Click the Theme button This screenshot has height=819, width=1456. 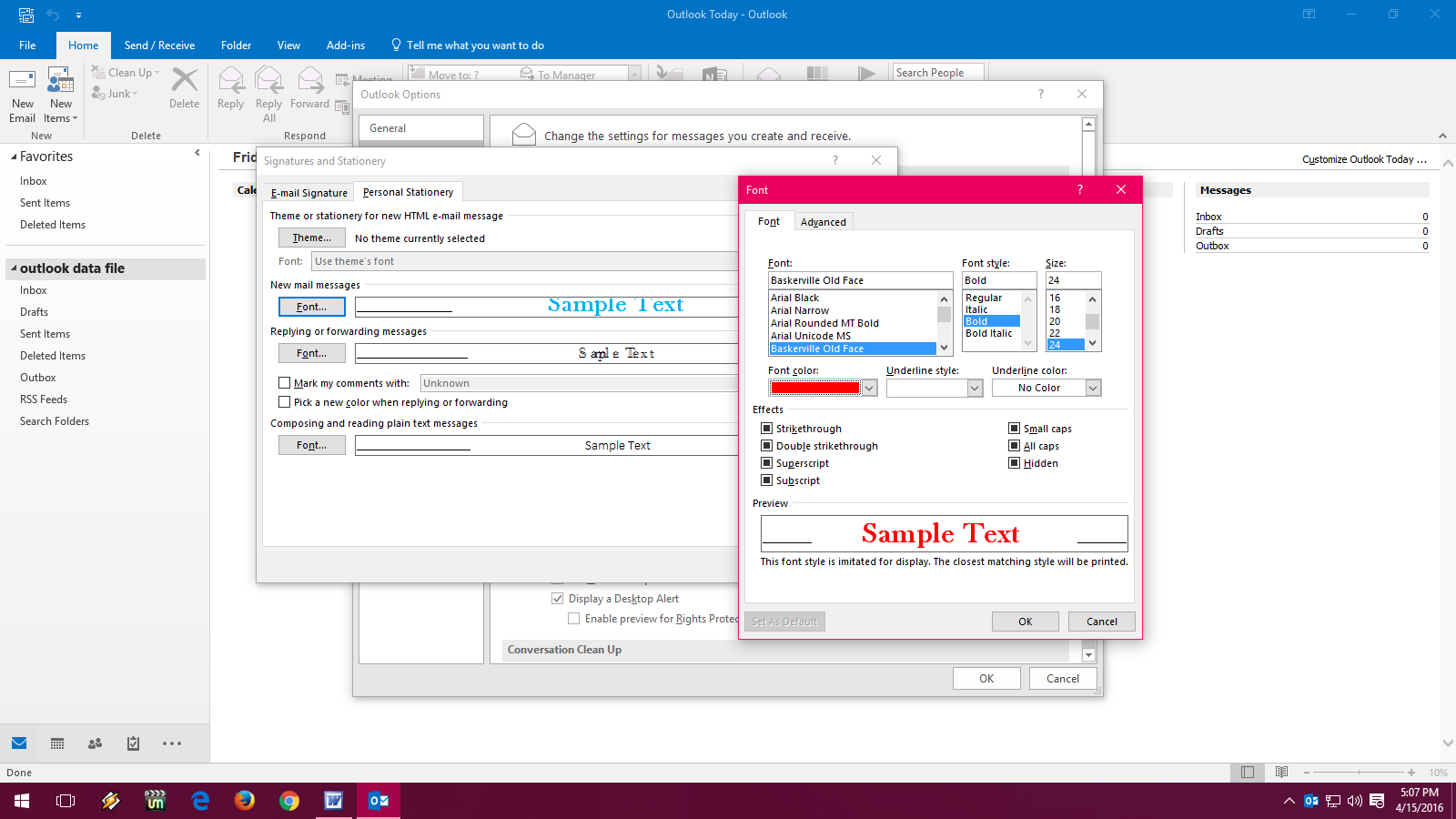click(x=311, y=237)
